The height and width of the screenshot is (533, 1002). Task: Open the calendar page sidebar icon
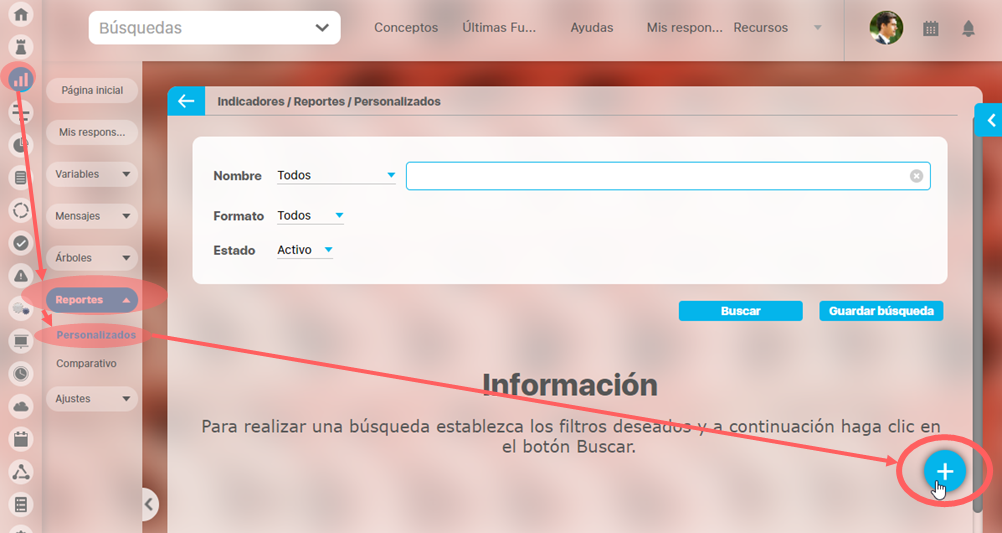(x=20, y=439)
